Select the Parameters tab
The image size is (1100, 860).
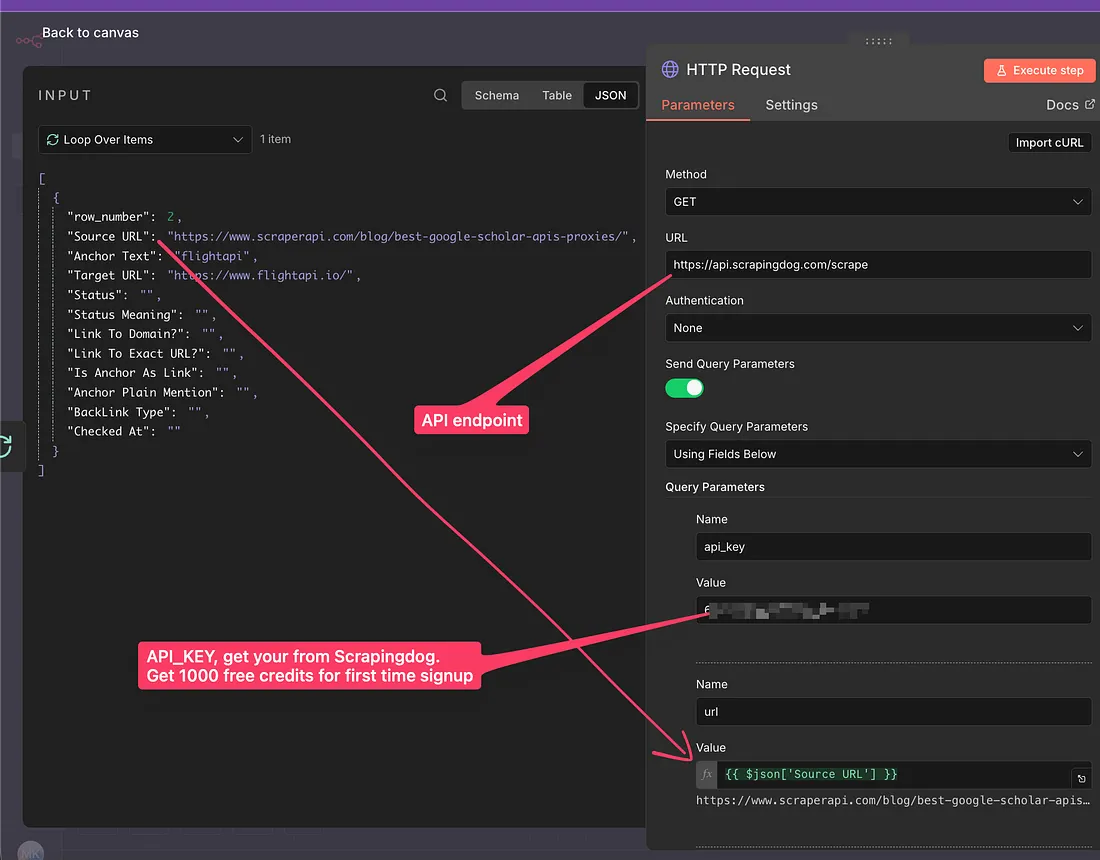698,105
